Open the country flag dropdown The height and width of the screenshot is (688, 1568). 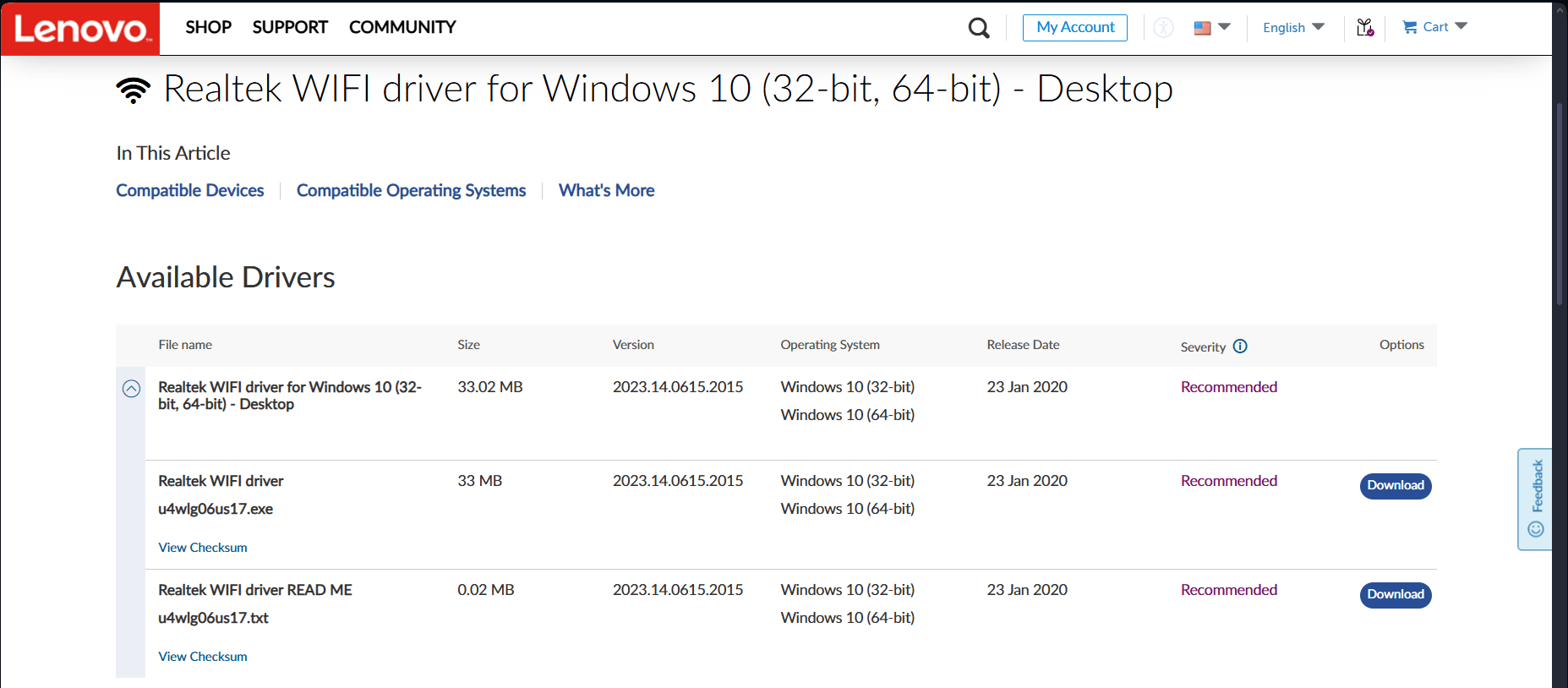(x=1212, y=28)
